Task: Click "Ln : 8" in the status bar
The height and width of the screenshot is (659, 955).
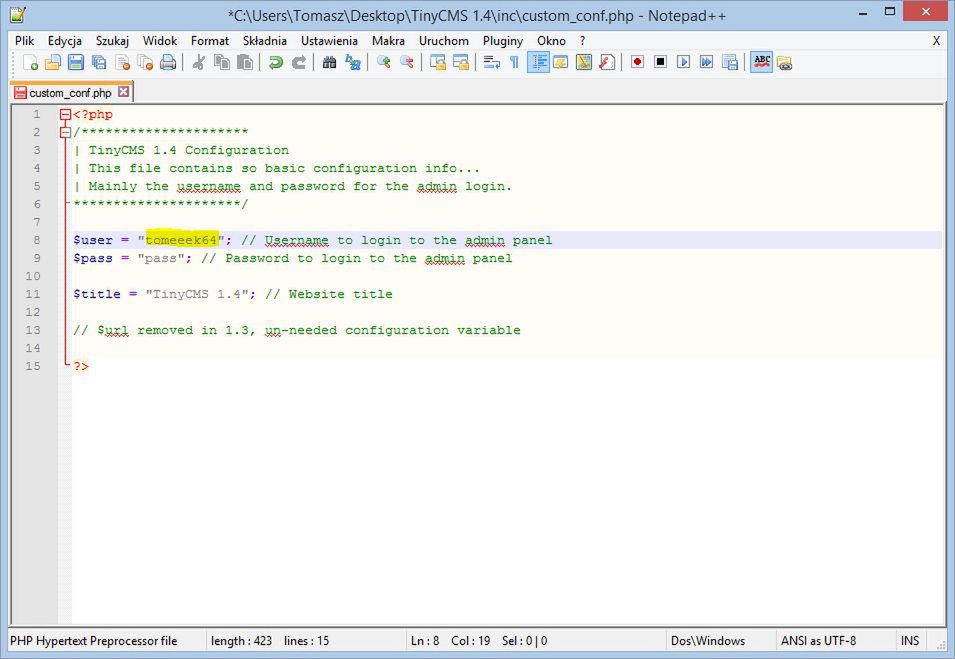Action: coord(425,641)
